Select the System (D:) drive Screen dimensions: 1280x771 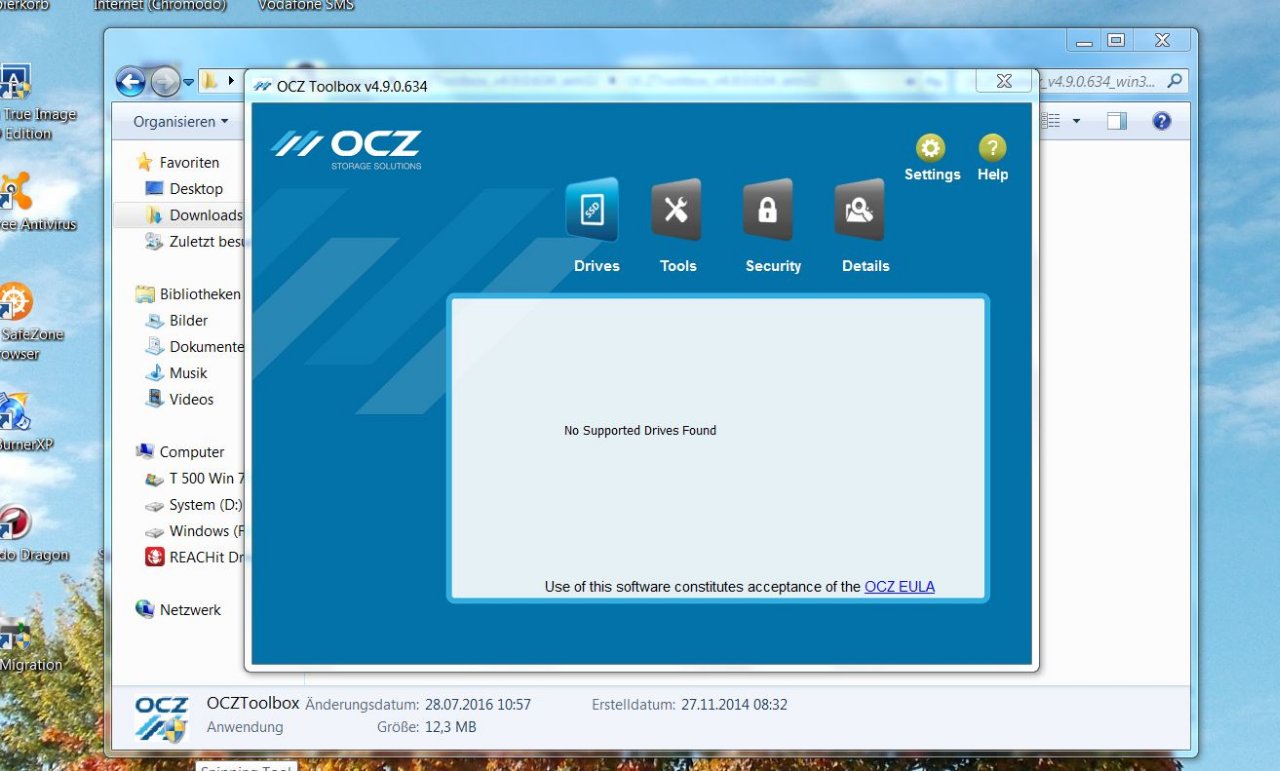(205, 505)
